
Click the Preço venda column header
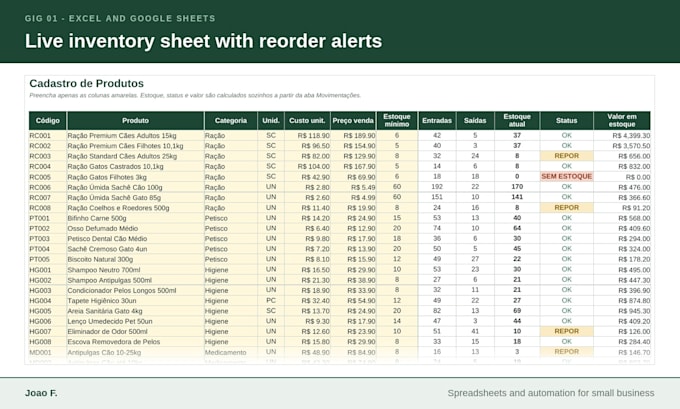click(353, 121)
